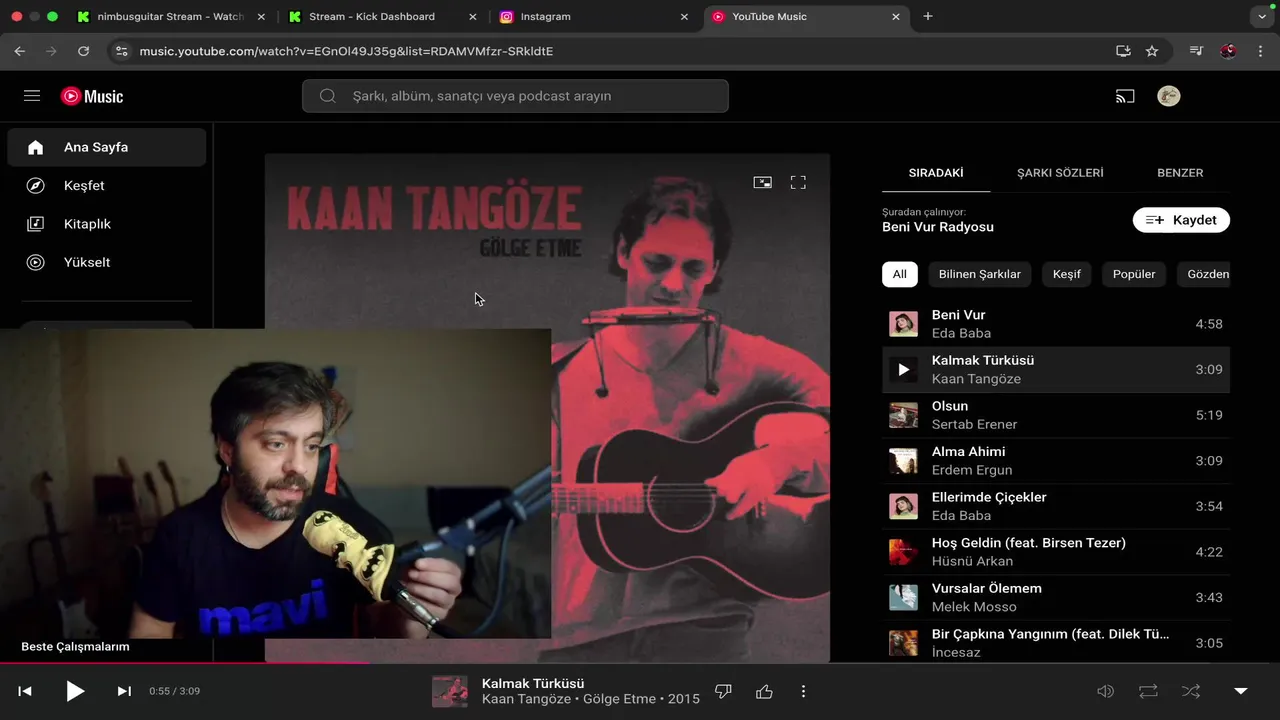The width and height of the screenshot is (1280, 720).
Task: Open browser media controls icon
Action: (1197, 51)
